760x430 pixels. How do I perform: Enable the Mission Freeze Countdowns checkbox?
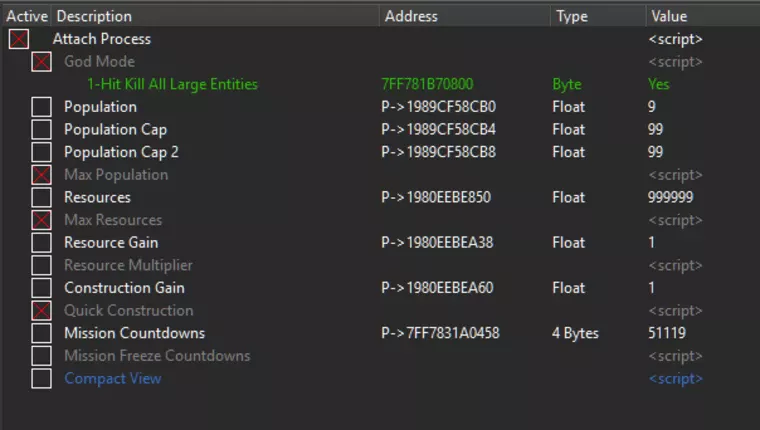point(41,356)
